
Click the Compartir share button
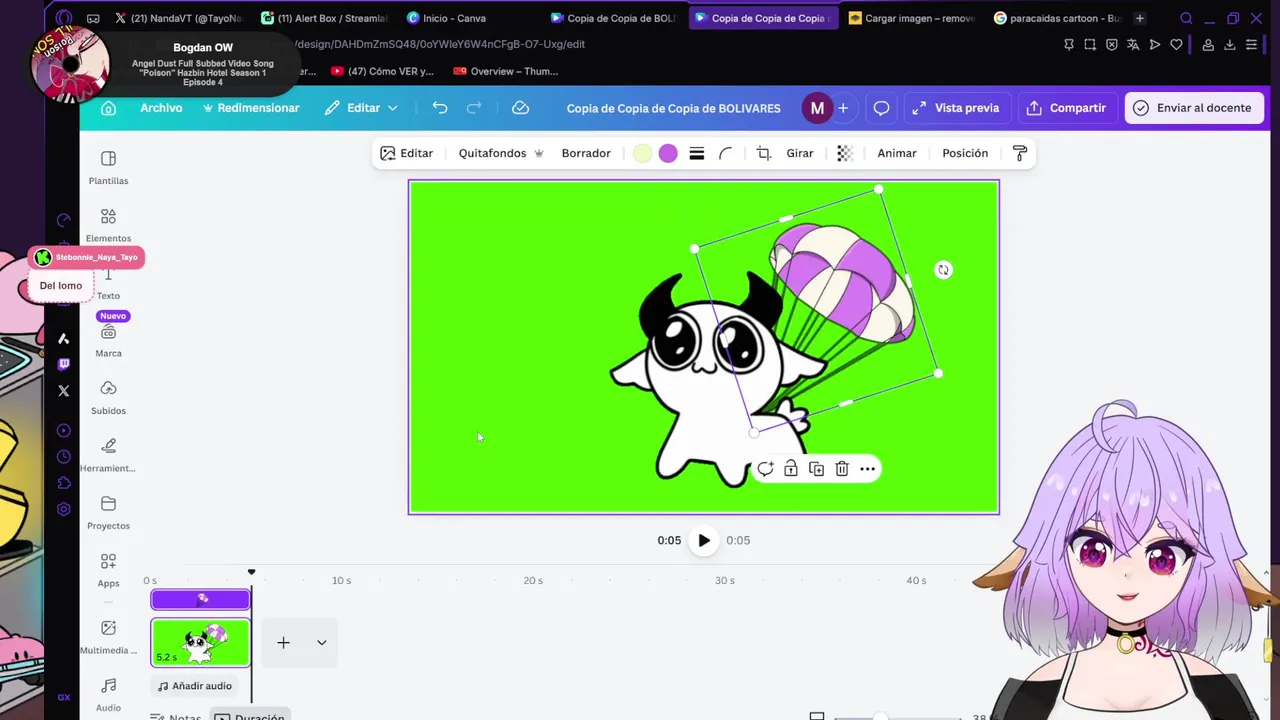(1066, 108)
